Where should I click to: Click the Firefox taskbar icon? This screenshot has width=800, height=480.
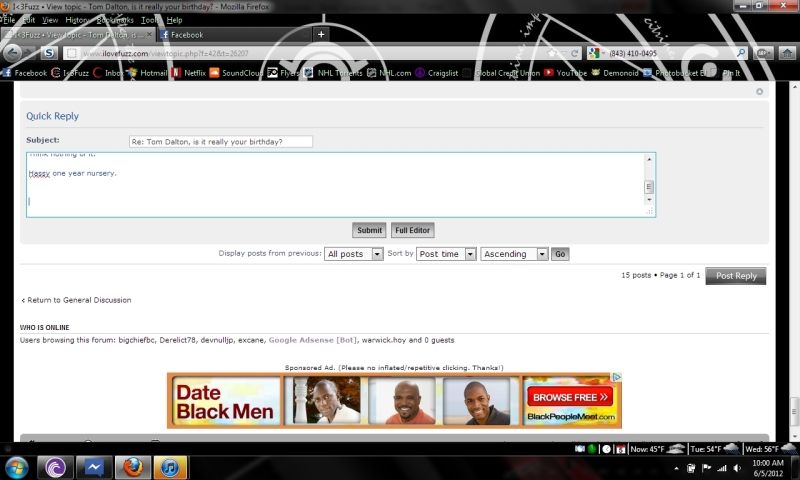point(132,467)
